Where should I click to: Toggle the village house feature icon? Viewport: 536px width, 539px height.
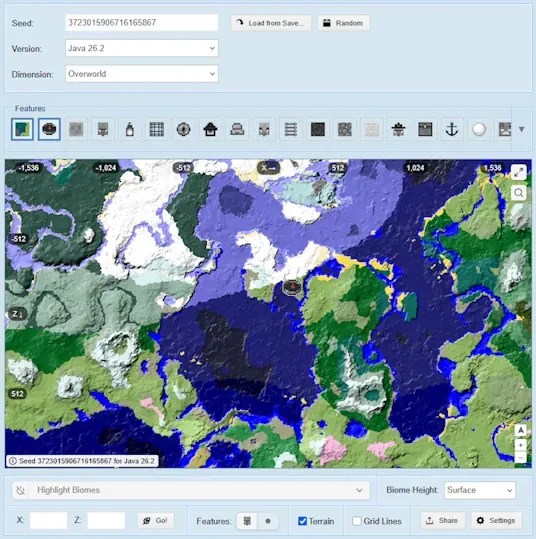tap(210, 130)
